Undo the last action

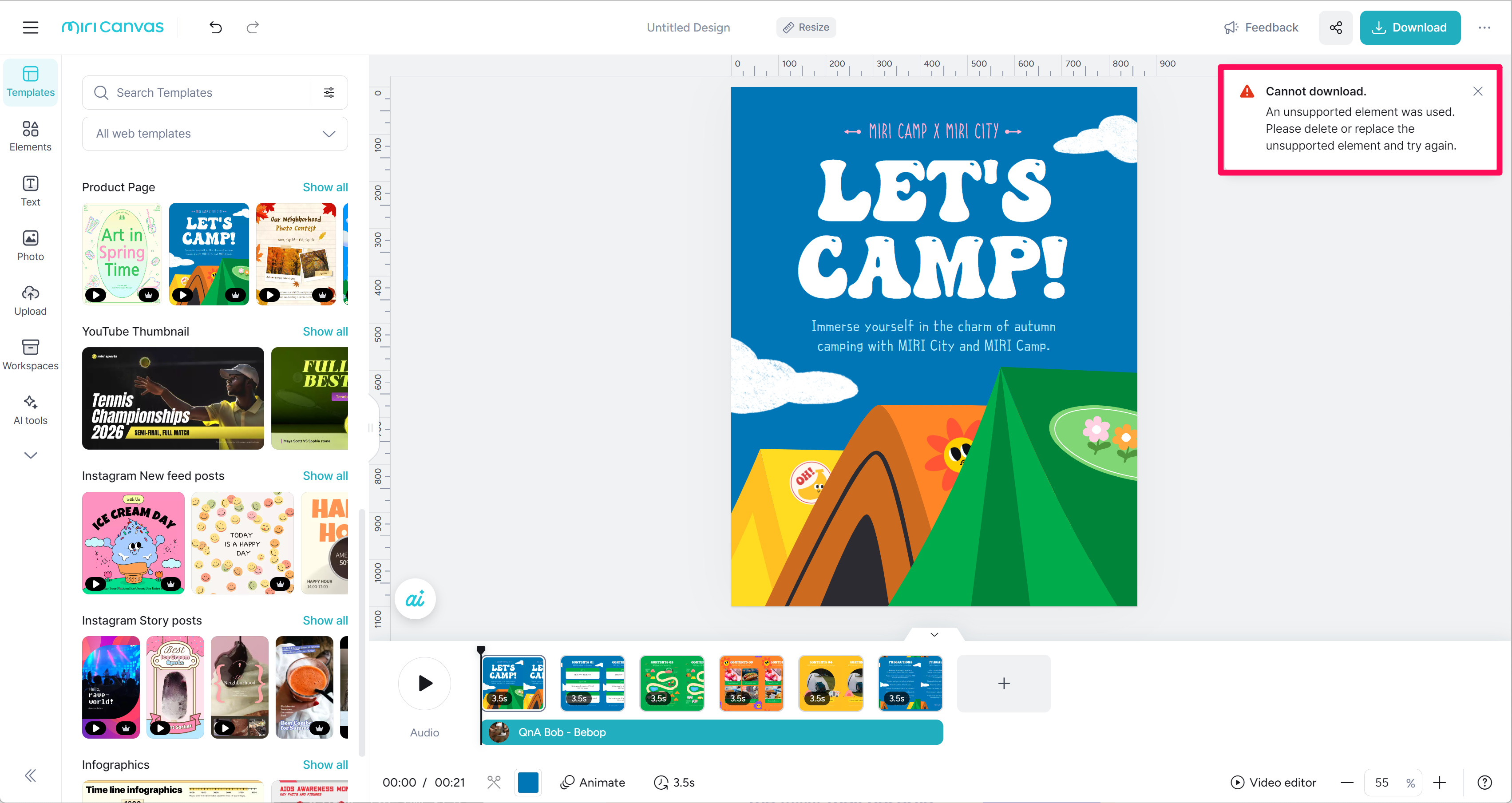pos(215,27)
